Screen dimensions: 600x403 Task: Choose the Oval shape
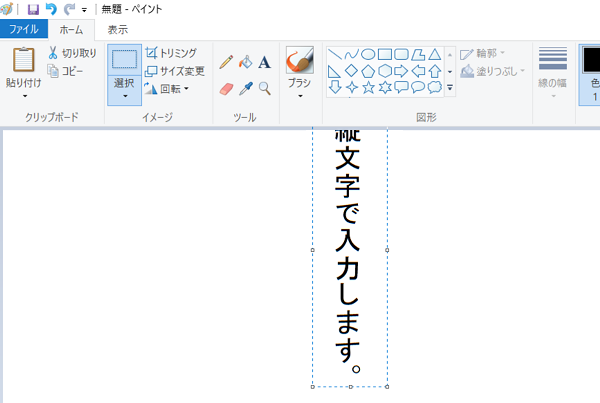[x=368, y=54]
